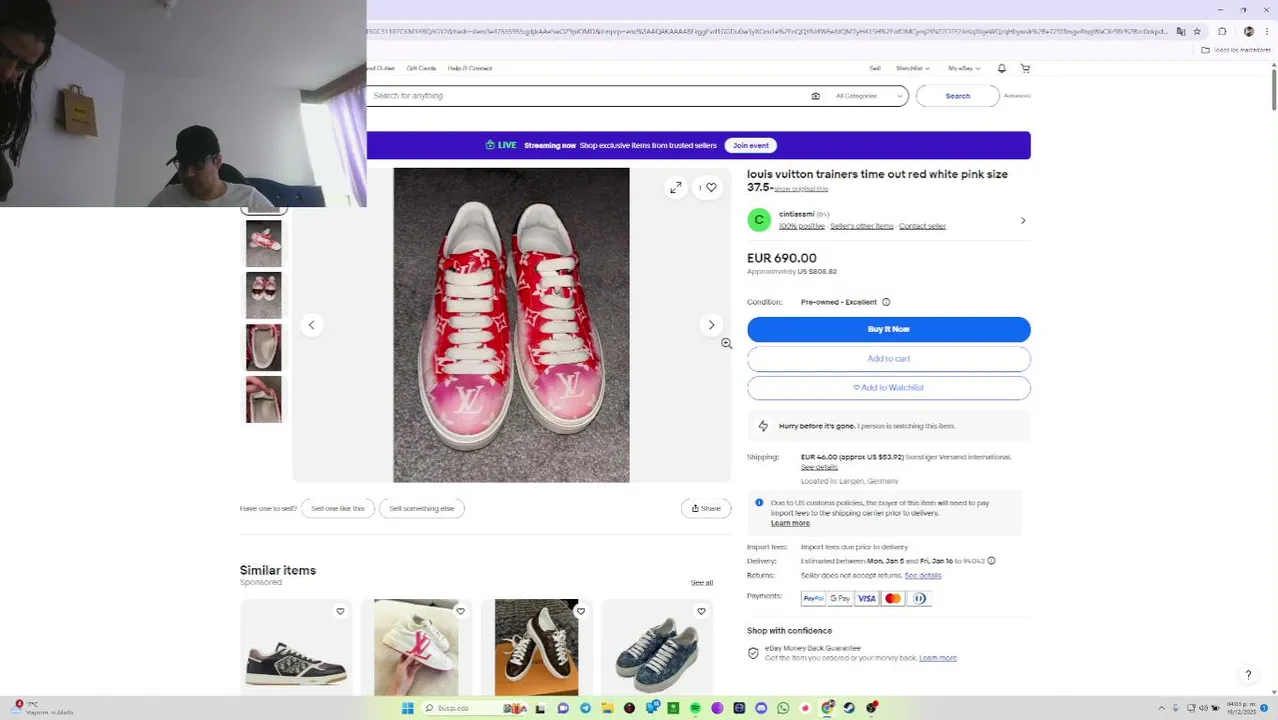Show next product photo arrow
1278x720 pixels.
[x=711, y=325]
